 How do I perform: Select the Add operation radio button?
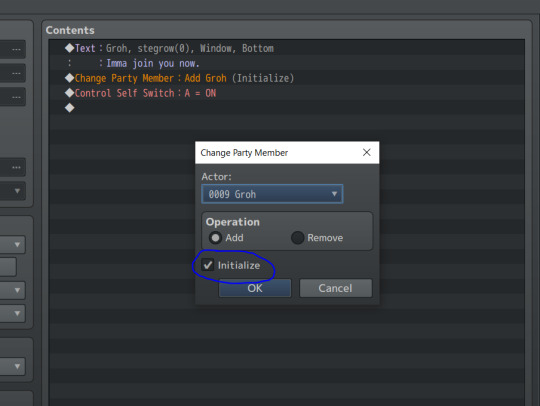click(x=215, y=238)
